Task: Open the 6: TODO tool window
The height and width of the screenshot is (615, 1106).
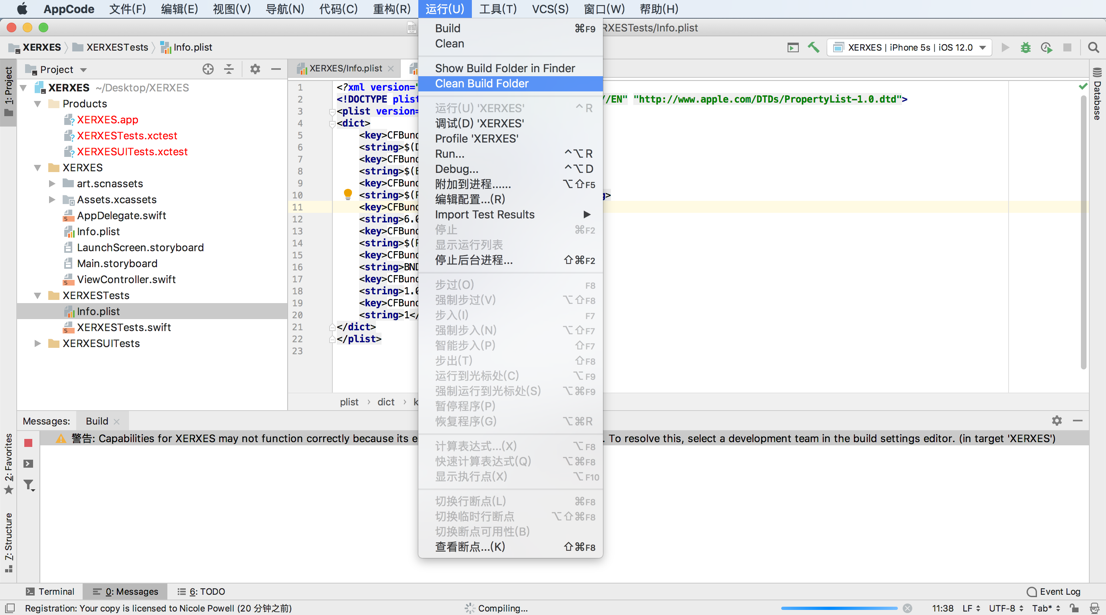Action: (202, 592)
